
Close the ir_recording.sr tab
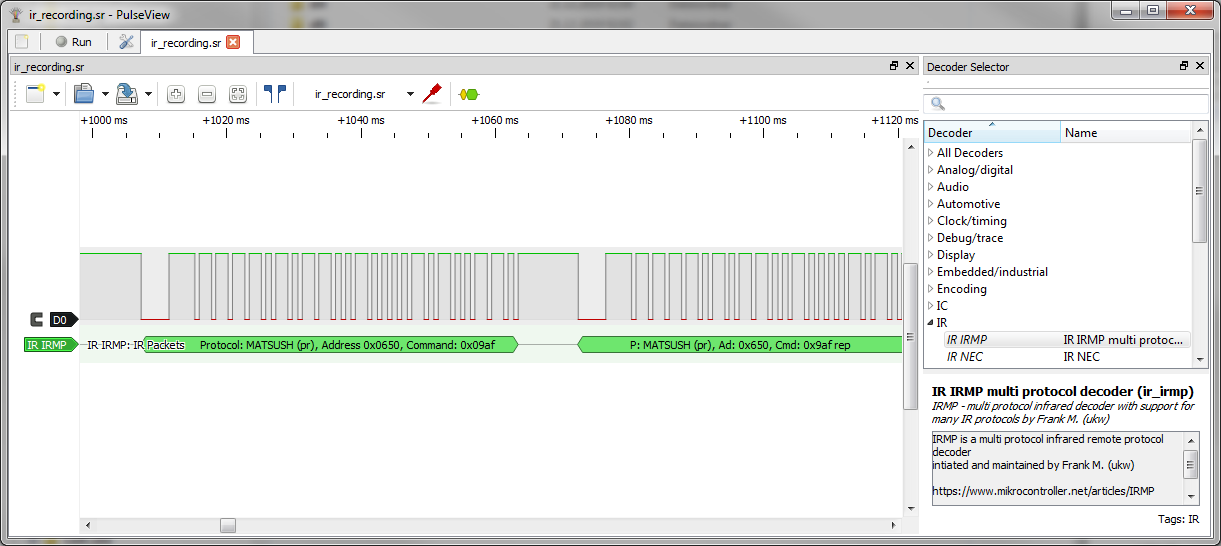click(x=233, y=42)
